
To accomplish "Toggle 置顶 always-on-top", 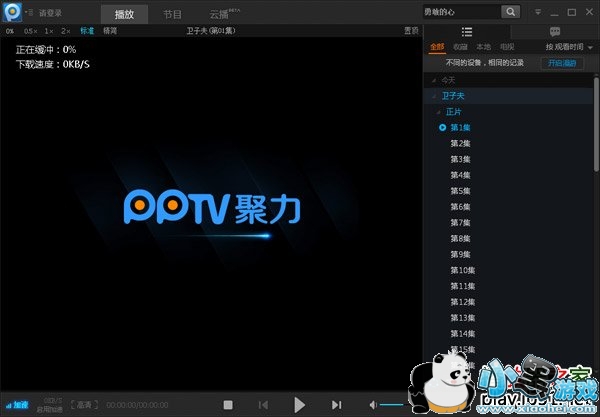I will point(411,31).
